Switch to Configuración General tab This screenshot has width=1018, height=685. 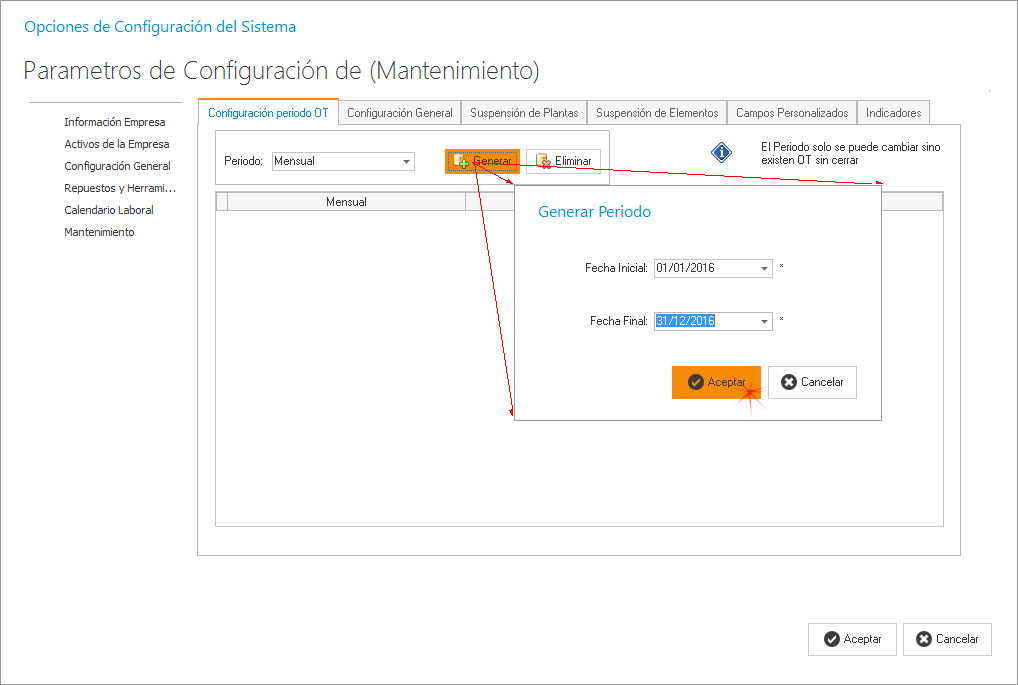tap(400, 113)
